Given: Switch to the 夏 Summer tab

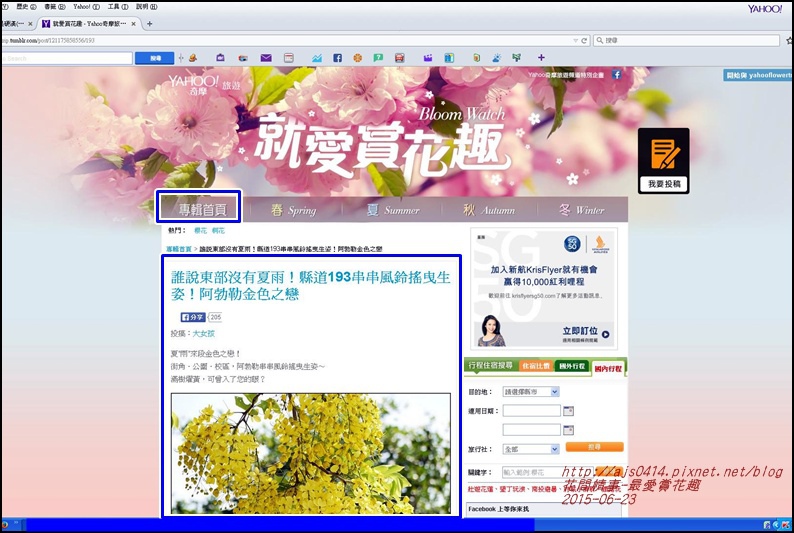Looking at the screenshot, I should point(393,210).
